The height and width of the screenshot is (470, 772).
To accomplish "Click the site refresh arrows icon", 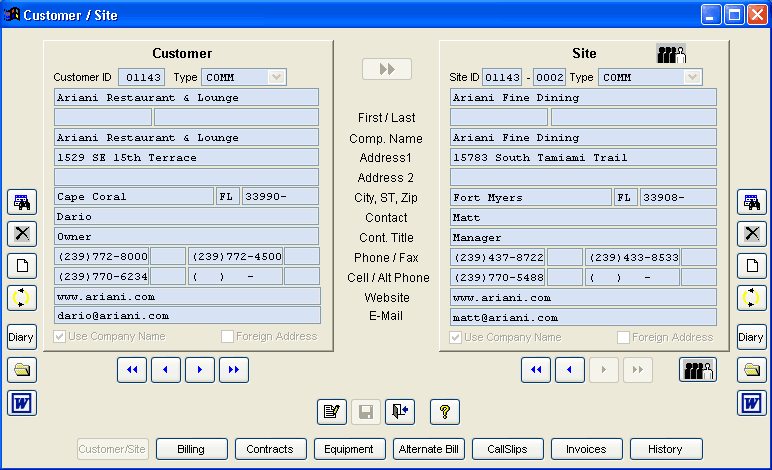I will click(x=751, y=298).
